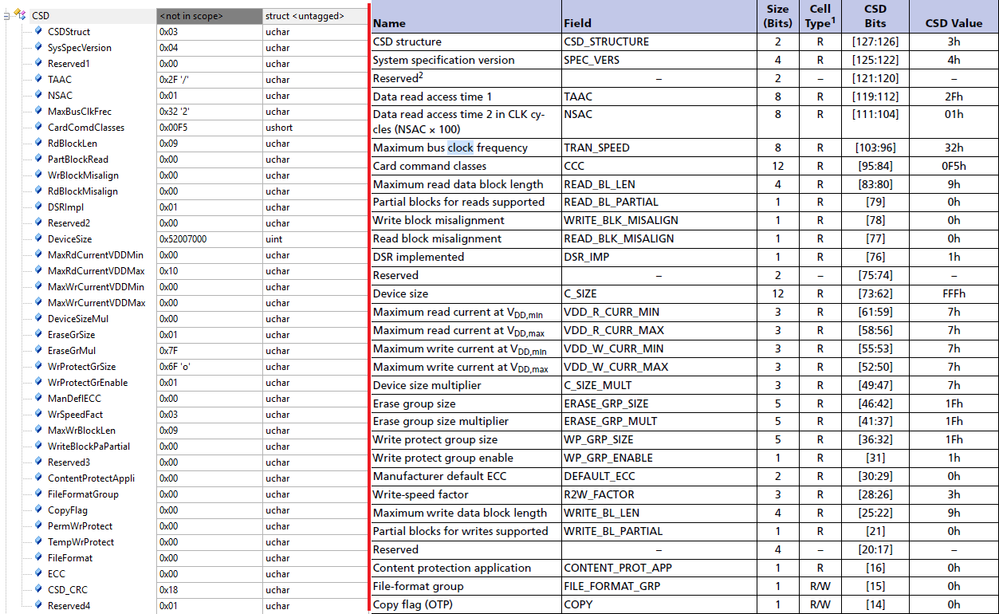Click the field icon beside EraseGrMul
The width and height of the screenshot is (999, 614).
coord(38,350)
